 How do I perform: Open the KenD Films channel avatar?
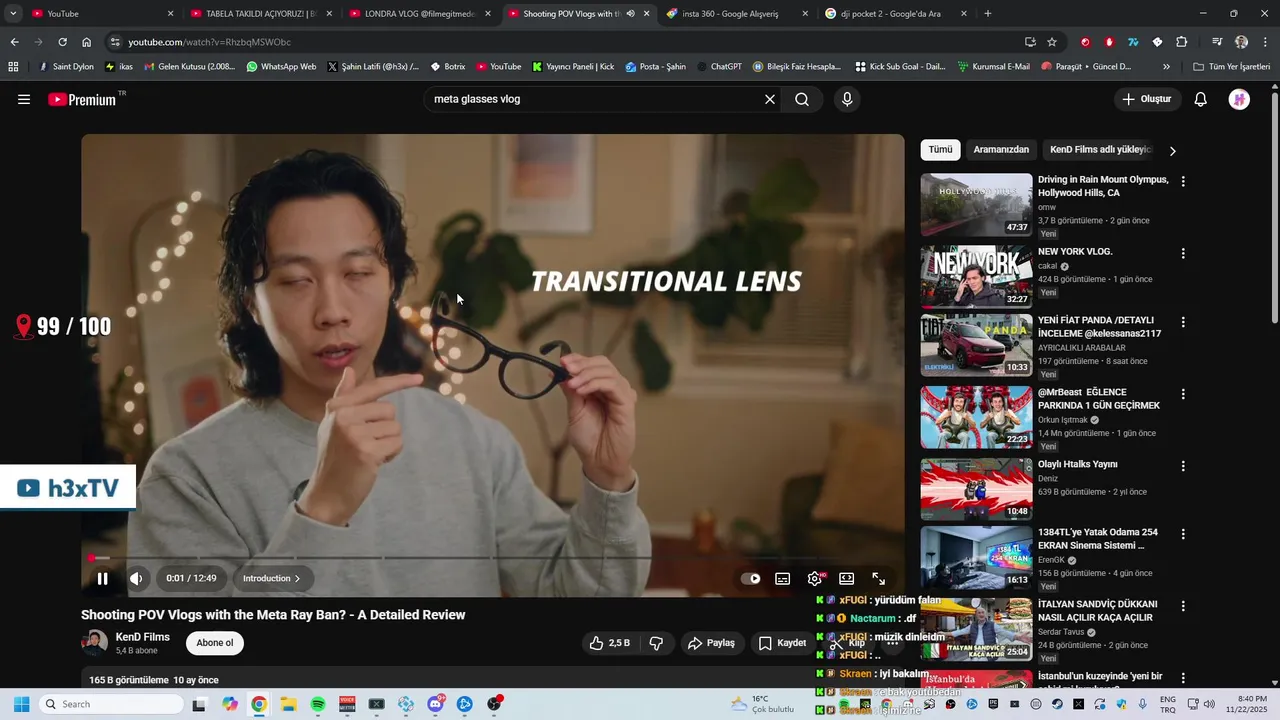pos(94,643)
